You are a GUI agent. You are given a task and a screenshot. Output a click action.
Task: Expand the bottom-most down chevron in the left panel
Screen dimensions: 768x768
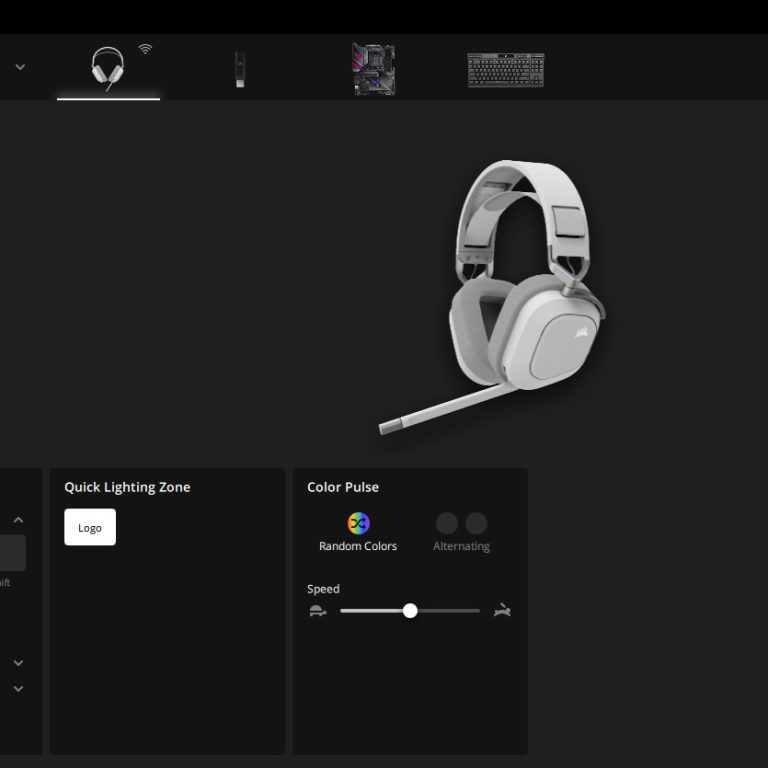18,688
